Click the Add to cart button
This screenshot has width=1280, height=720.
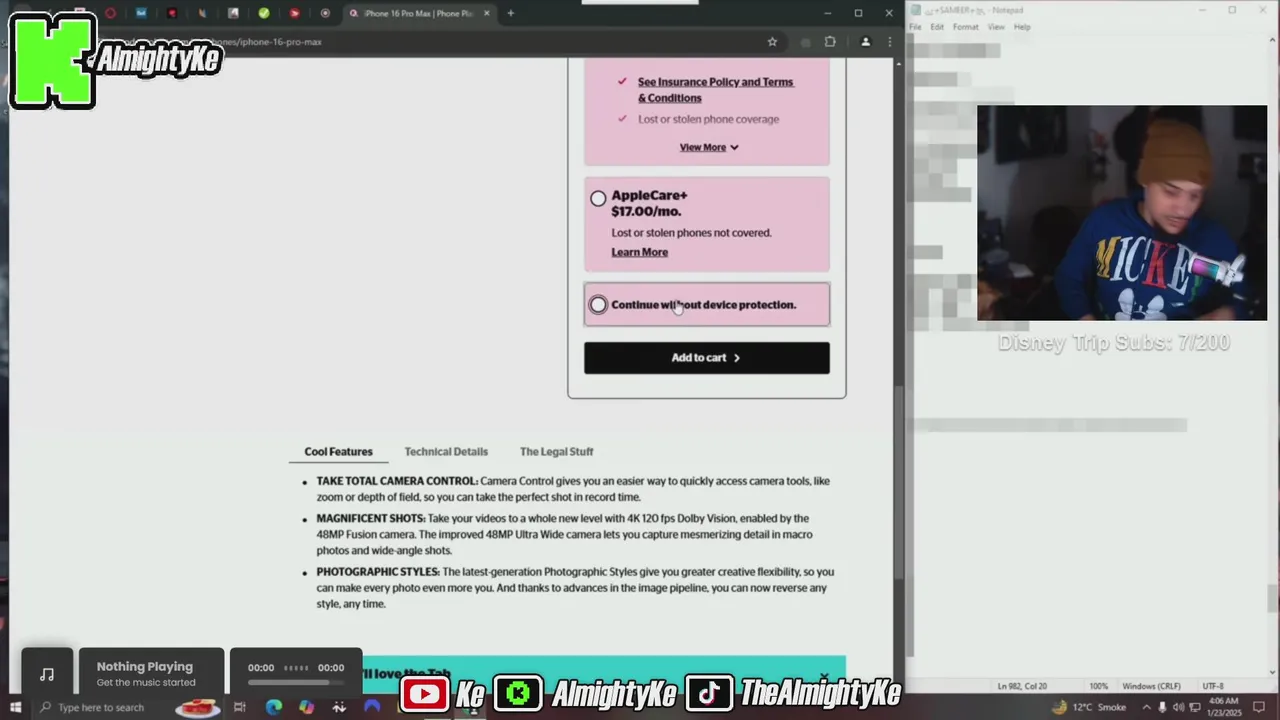tap(707, 358)
